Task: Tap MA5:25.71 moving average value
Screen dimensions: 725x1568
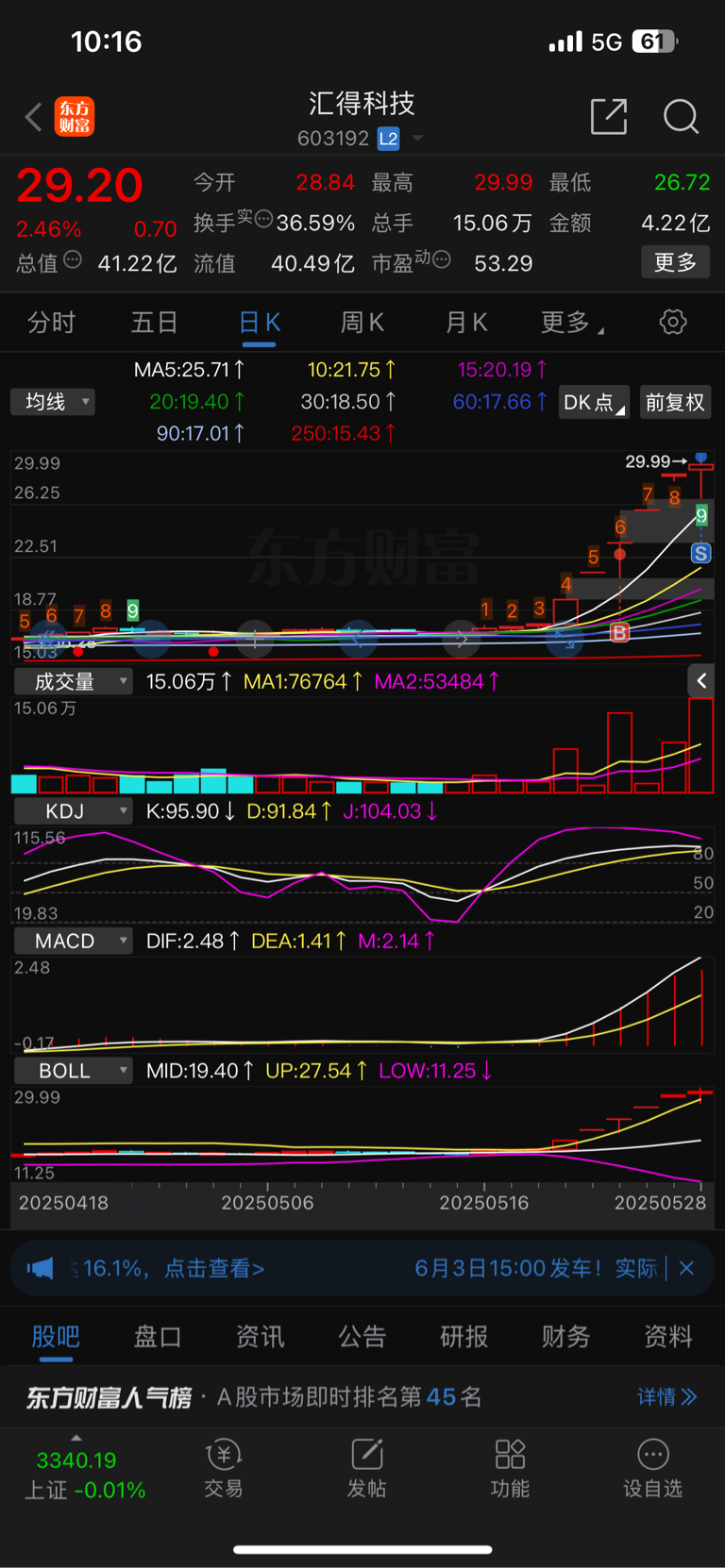Action: click(189, 370)
